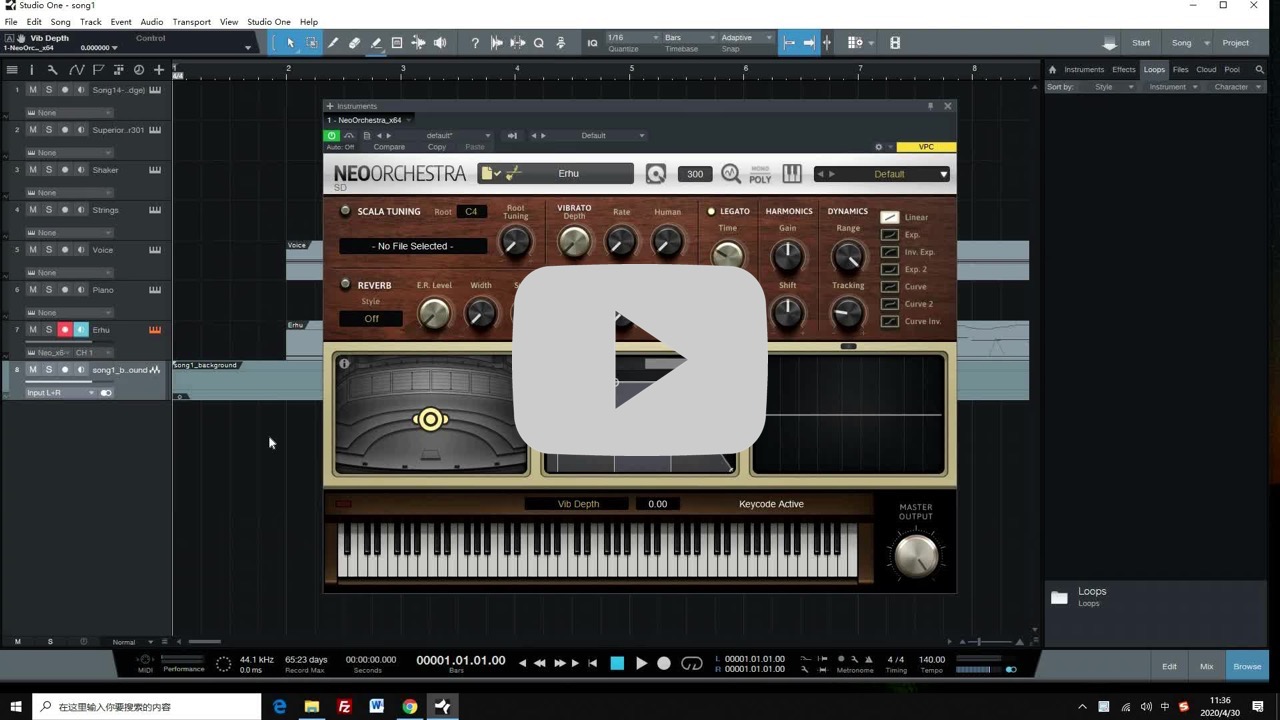
Task: Click the Browser search magnifier icon
Action: click(1262, 70)
